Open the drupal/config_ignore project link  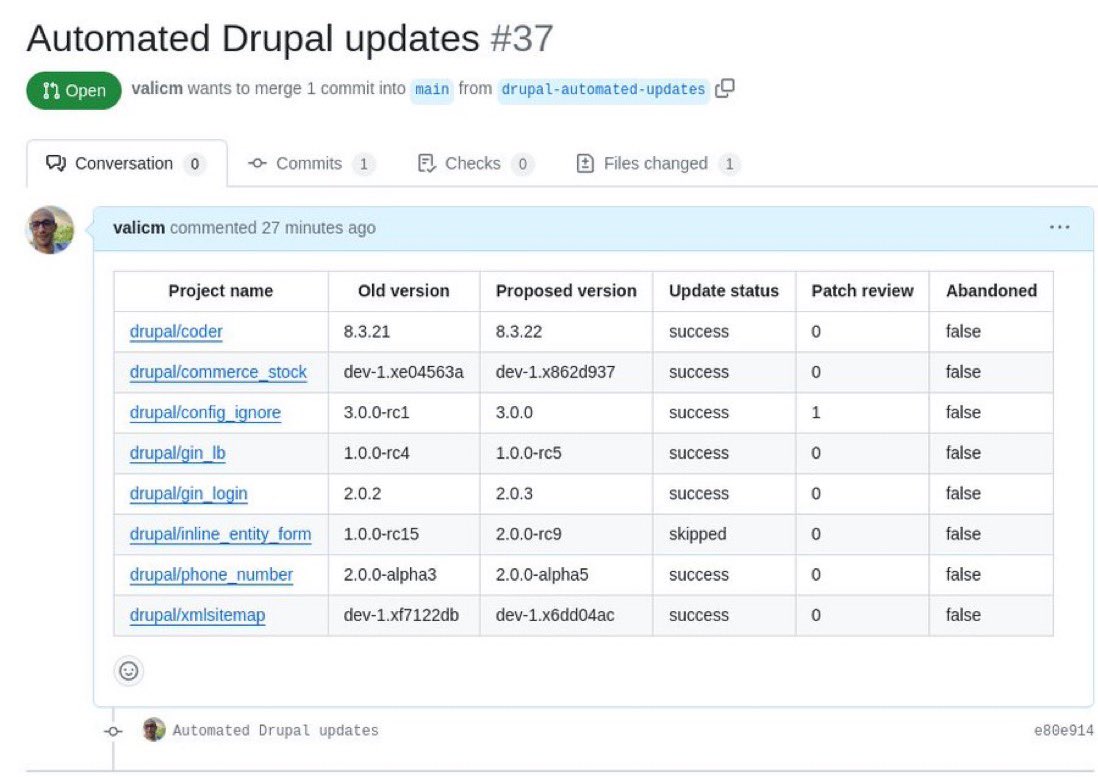pyautogui.click(x=205, y=413)
